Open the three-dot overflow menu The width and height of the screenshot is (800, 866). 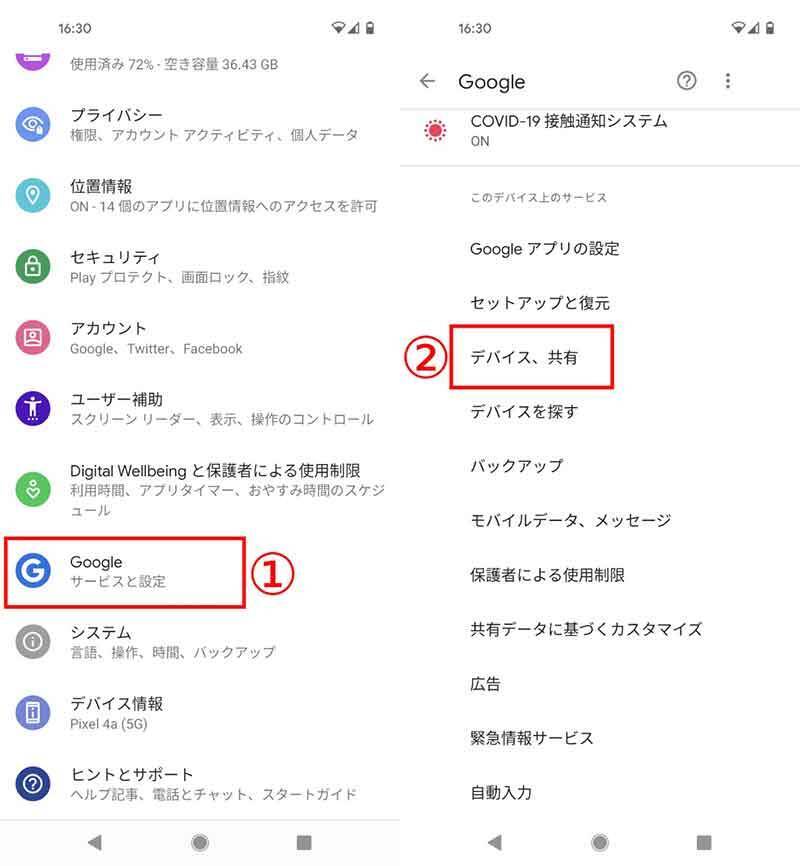pyautogui.click(x=728, y=81)
